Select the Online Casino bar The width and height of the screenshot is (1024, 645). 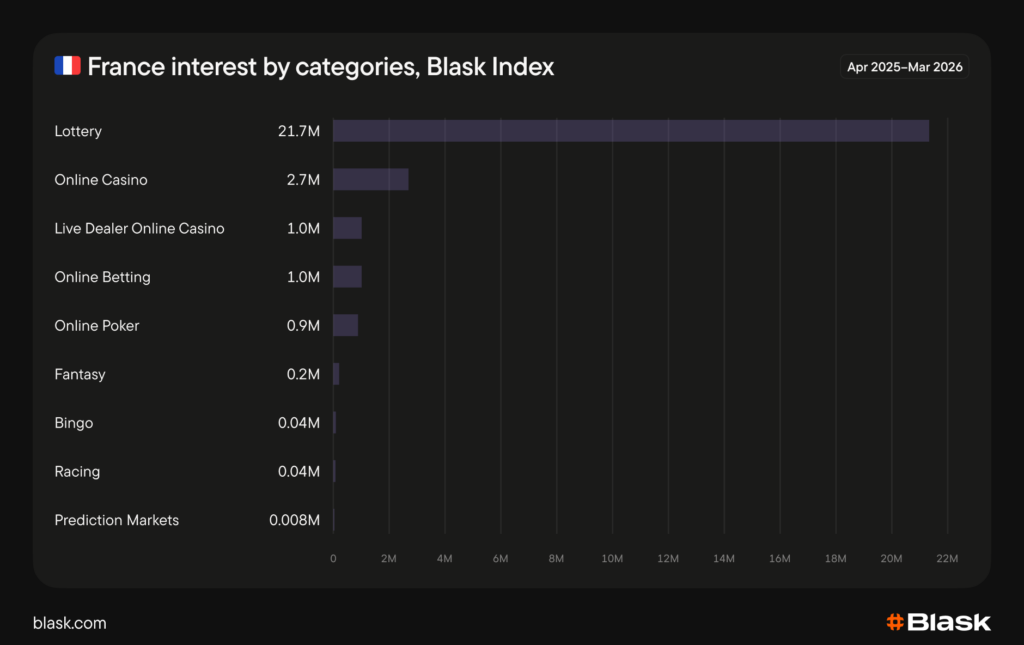tap(370, 180)
